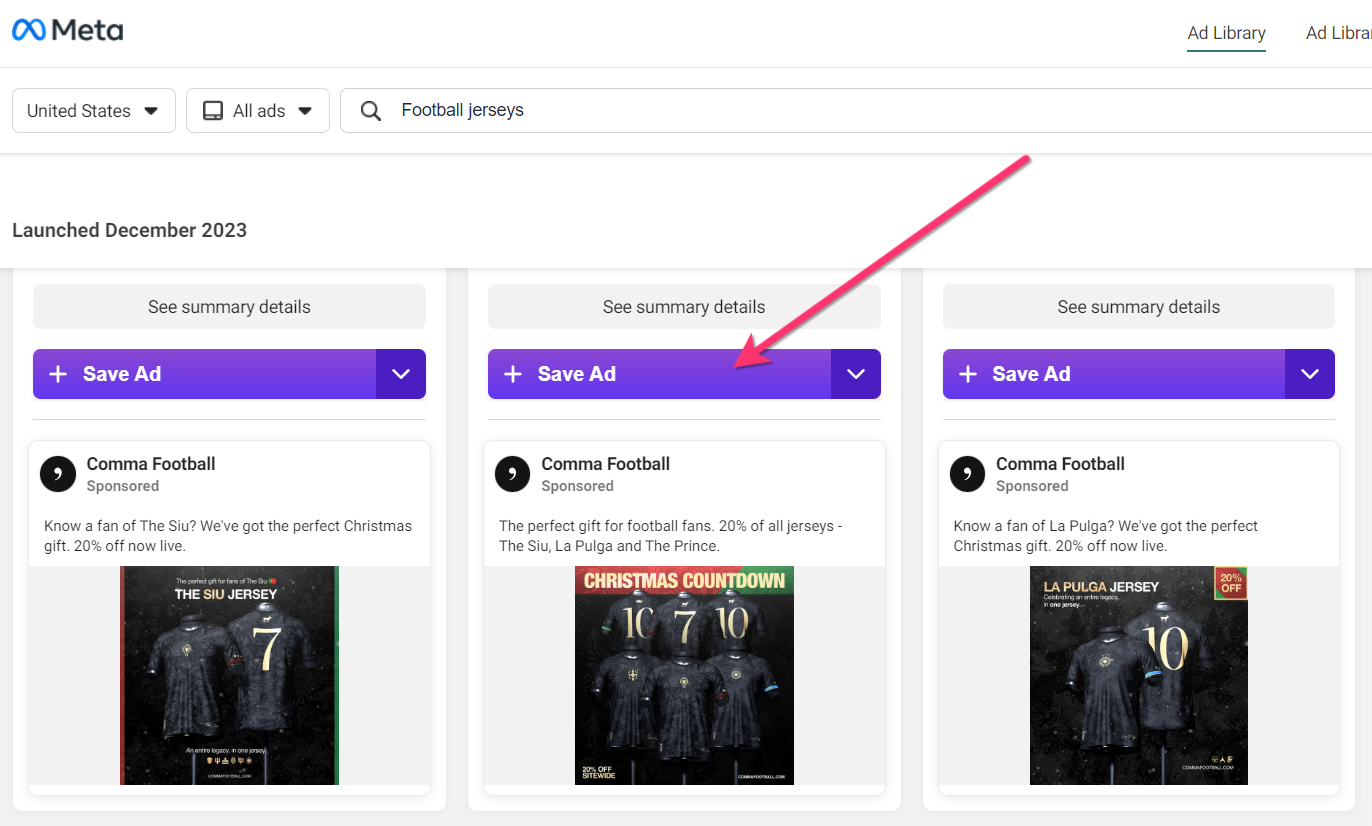This screenshot has width=1372, height=826.
Task: Open the La Pulga Jersey ad image
Action: [1139, 675]
